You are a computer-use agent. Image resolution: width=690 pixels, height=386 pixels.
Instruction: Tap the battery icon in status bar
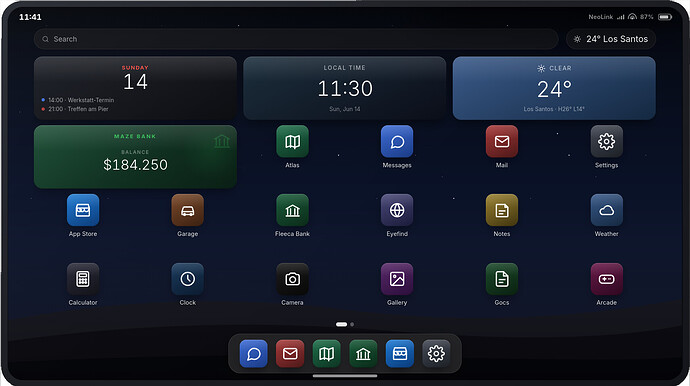[664, 17]
